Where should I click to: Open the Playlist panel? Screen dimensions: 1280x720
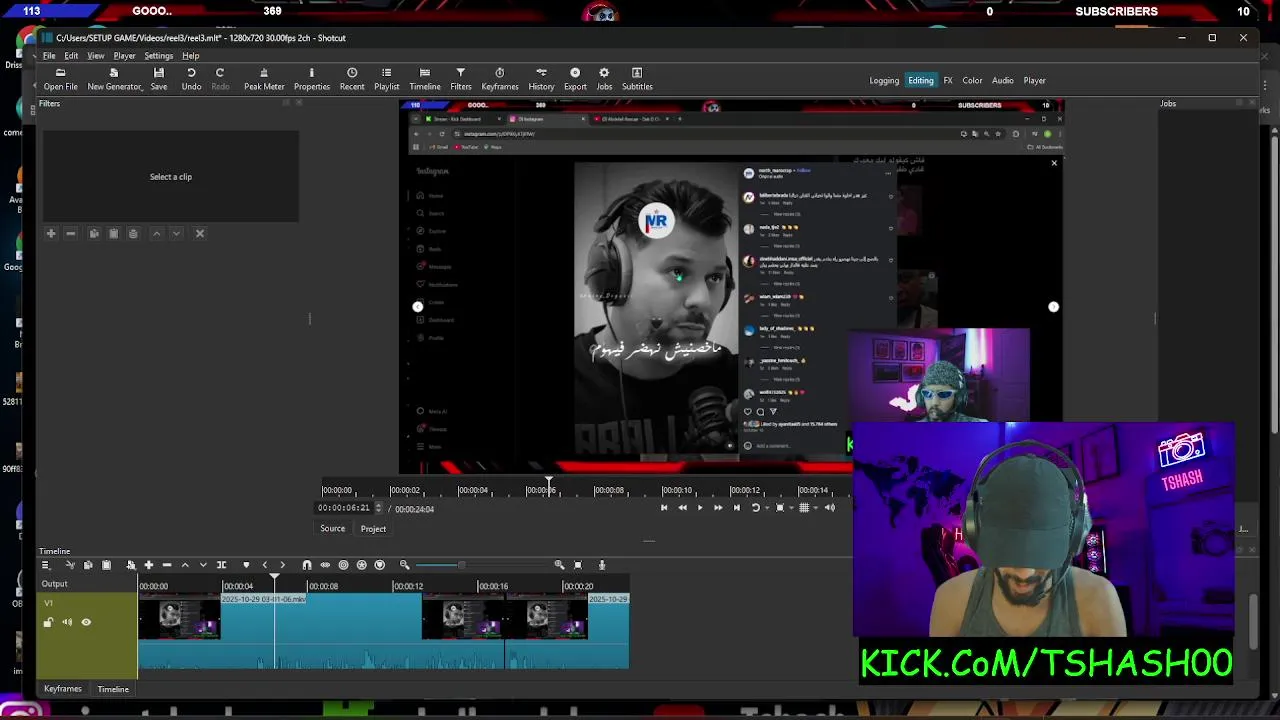click(386, 79)
